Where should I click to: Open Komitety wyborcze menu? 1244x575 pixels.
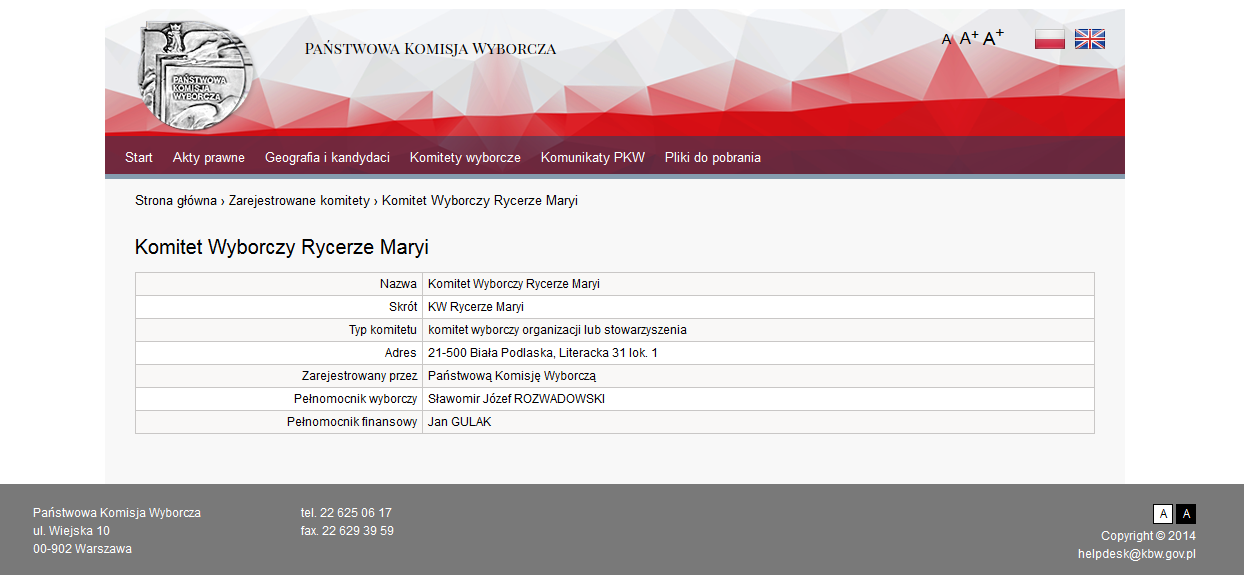(465, 157)
